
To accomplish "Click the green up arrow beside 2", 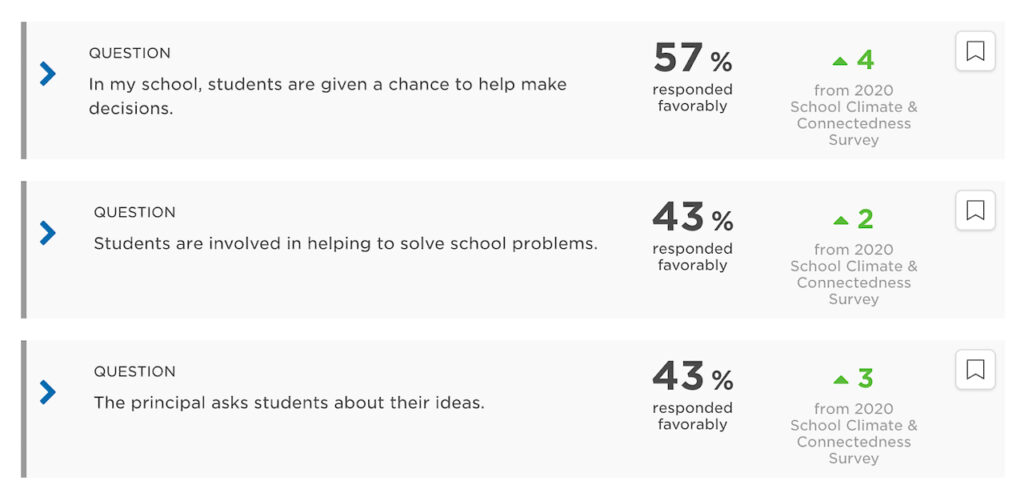I will 840,221.
